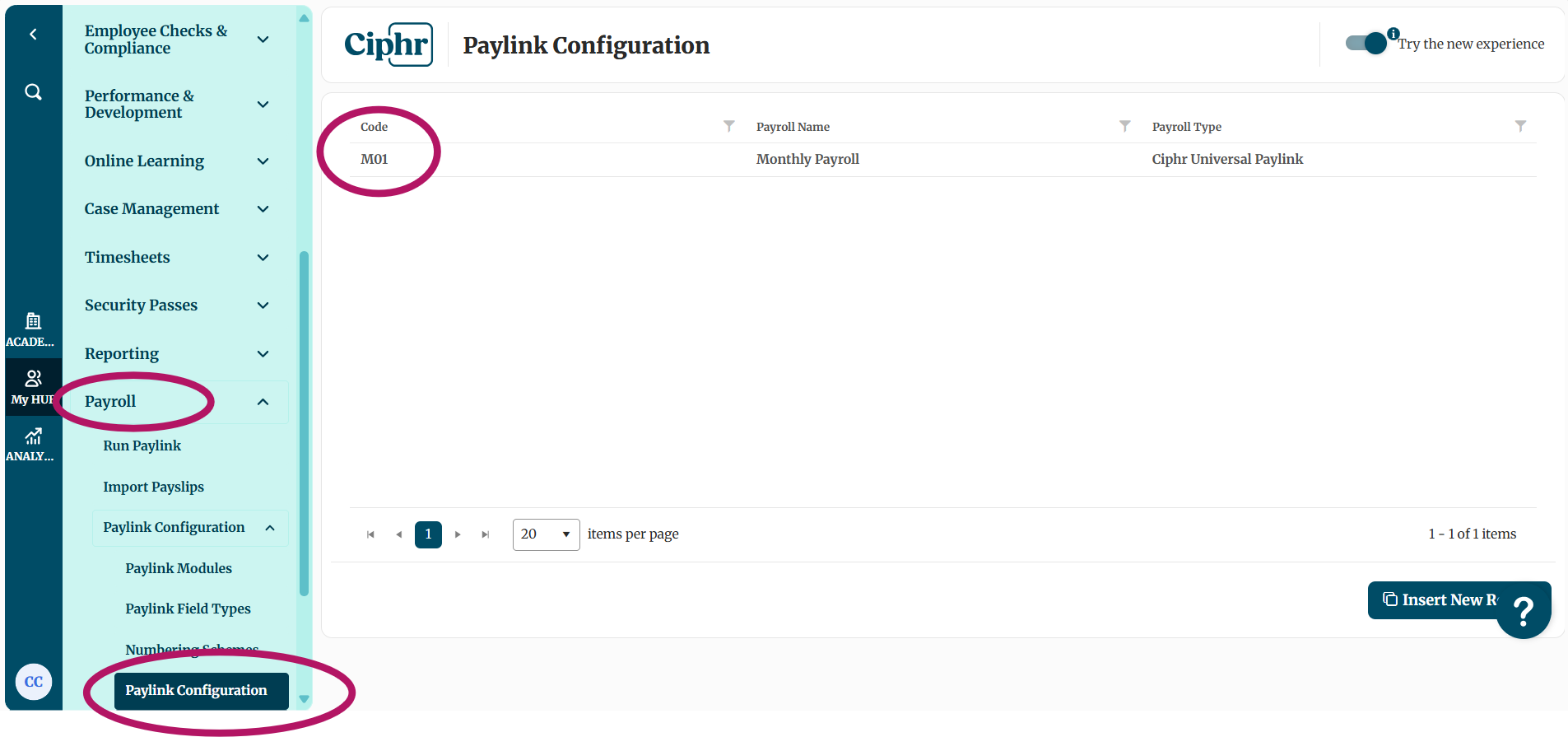
Task: Open Paylink Modules menu item
Action: pos(179,568)
